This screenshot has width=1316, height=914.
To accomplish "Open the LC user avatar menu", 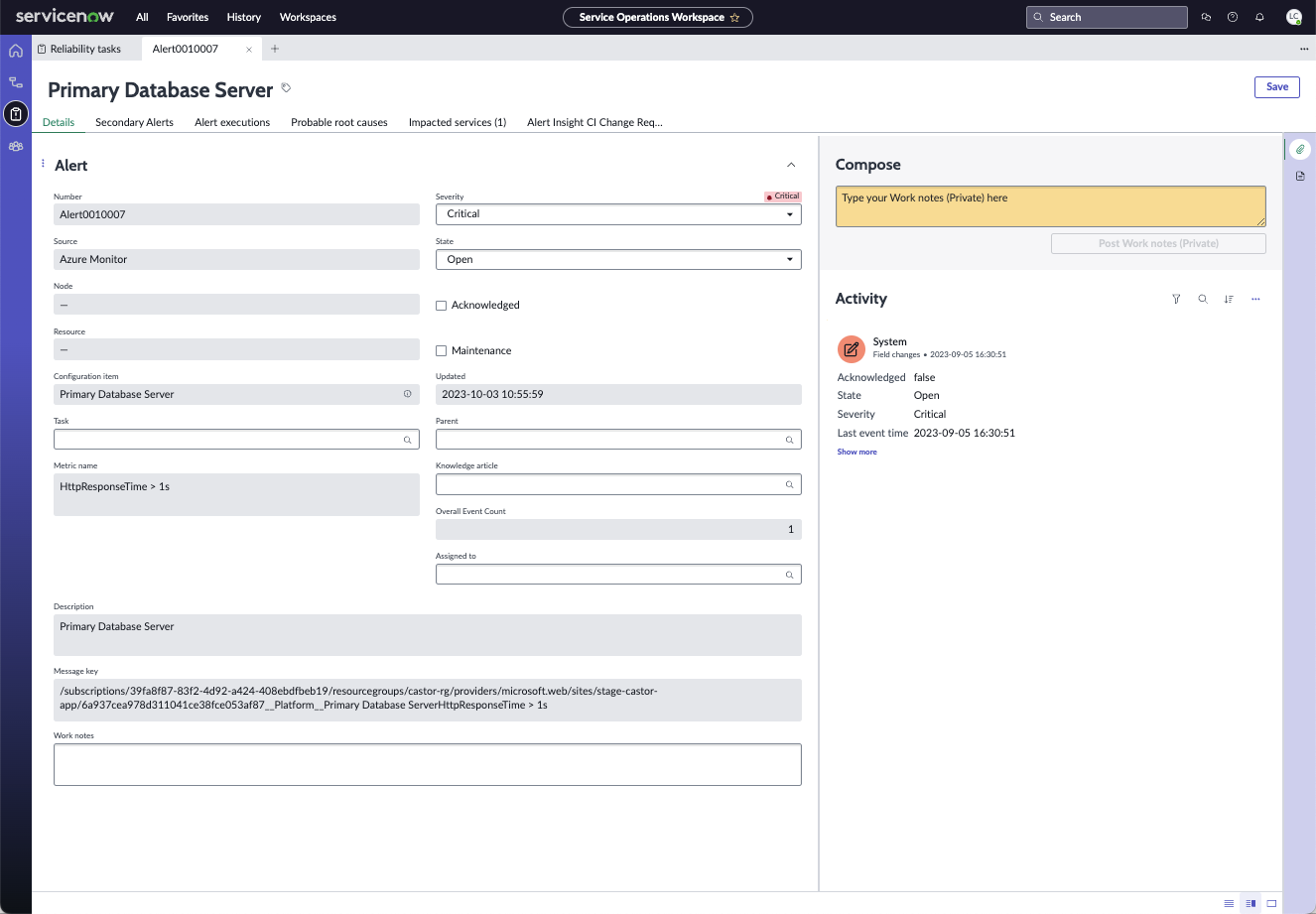I will (1293, 17).
